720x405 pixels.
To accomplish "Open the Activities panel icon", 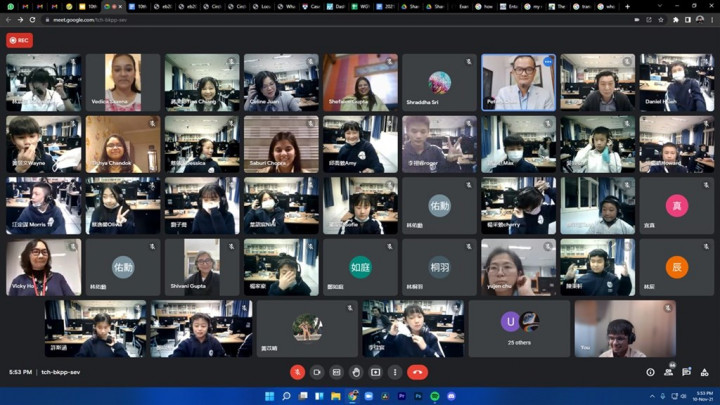I will click(x=704, y=372).
